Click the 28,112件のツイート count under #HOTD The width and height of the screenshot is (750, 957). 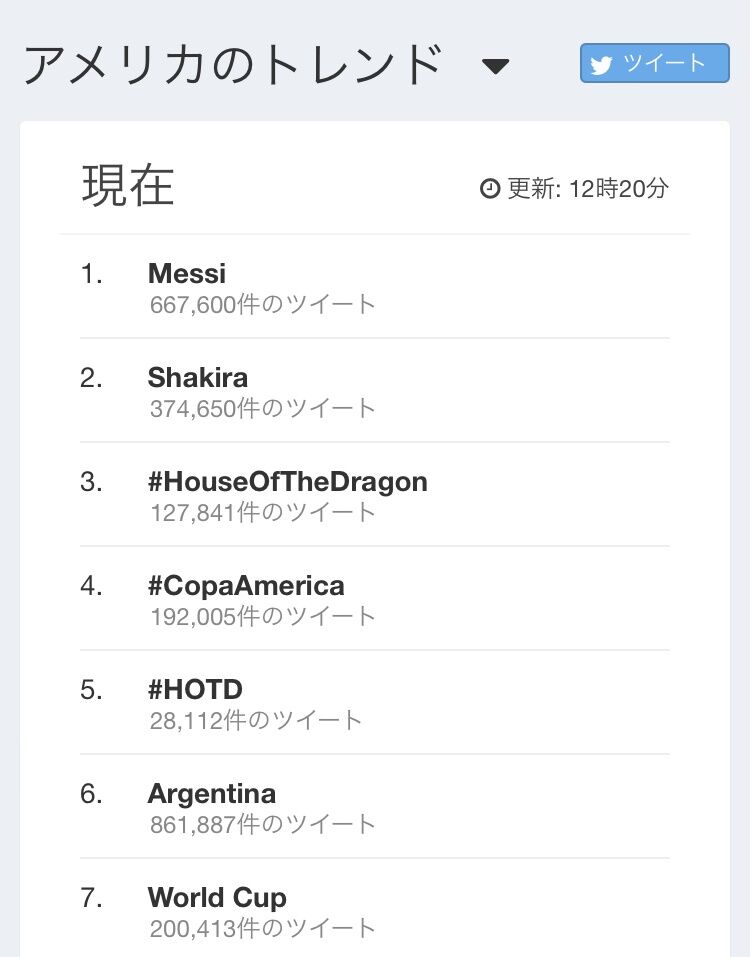pyautogui.click(x=256, y=720)
